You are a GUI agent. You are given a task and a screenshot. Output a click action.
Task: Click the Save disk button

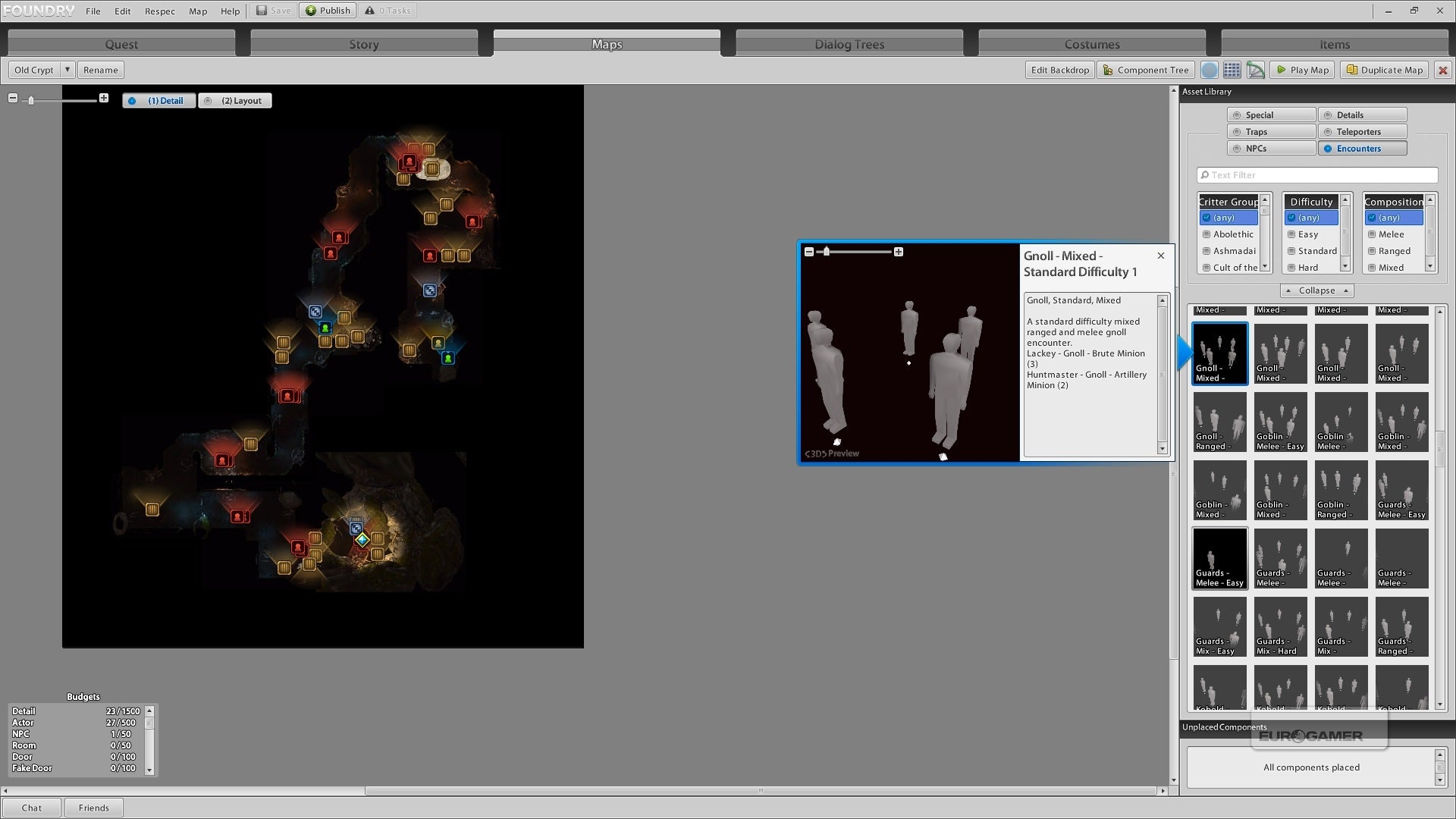point(273,11)
